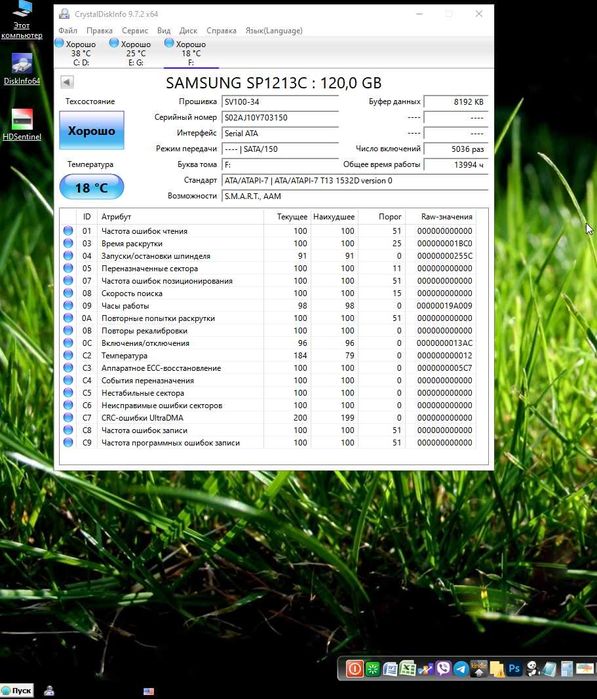Select the Включения/отключения row
The width and height of the screenshot is (597, 699).
point(268,343)
